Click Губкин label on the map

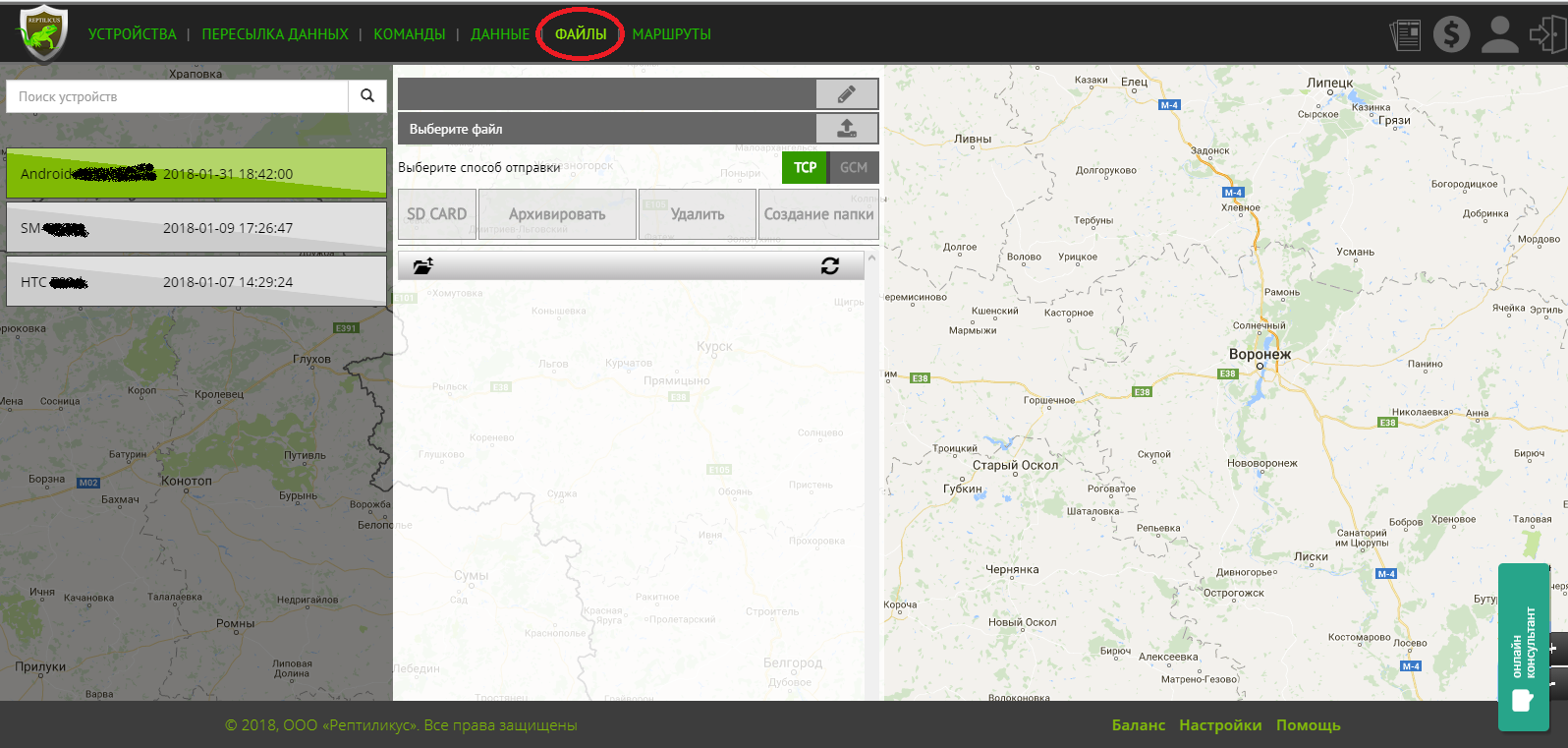pos(963,489)
